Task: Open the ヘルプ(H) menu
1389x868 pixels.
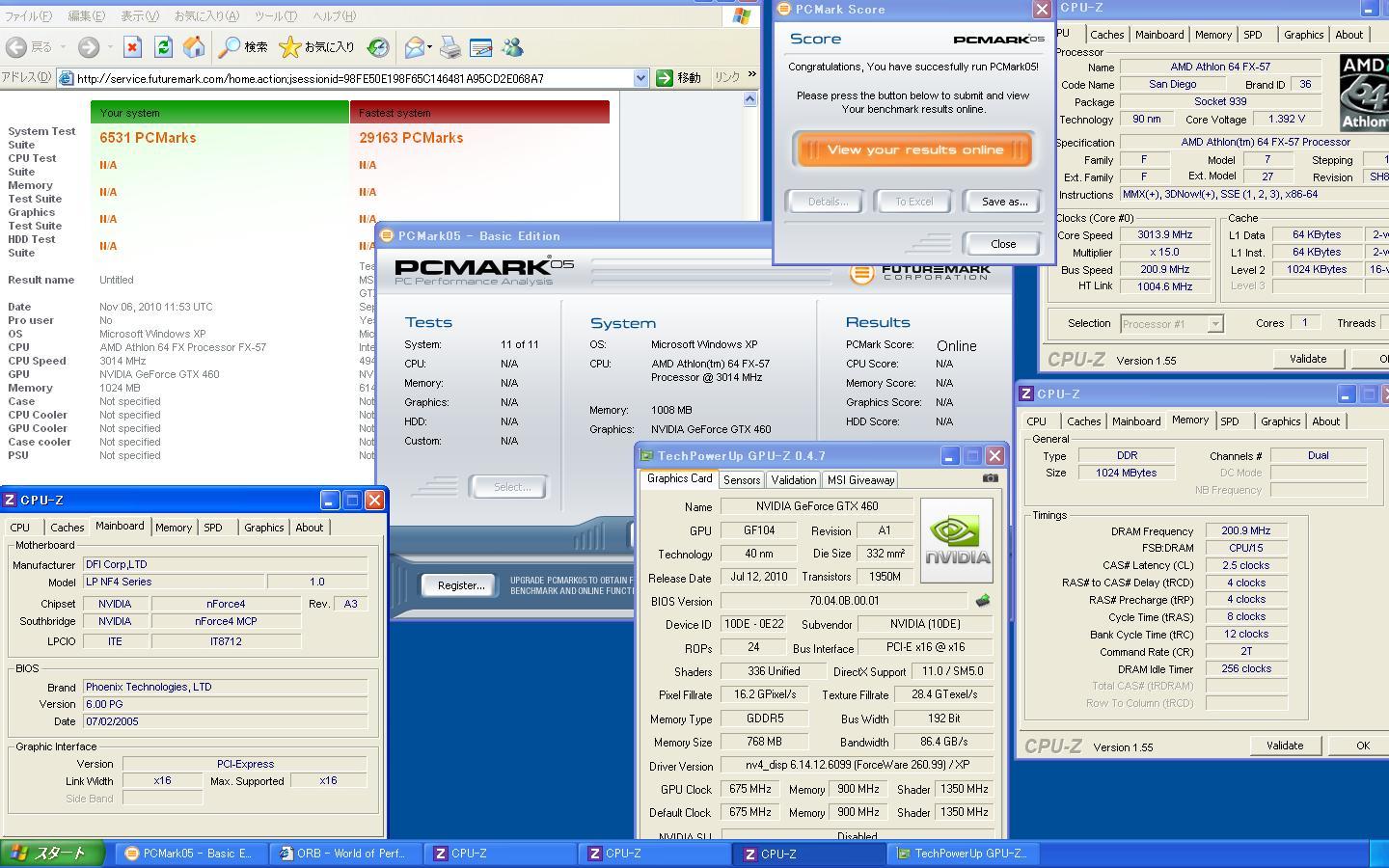Action: coord(335,16)
